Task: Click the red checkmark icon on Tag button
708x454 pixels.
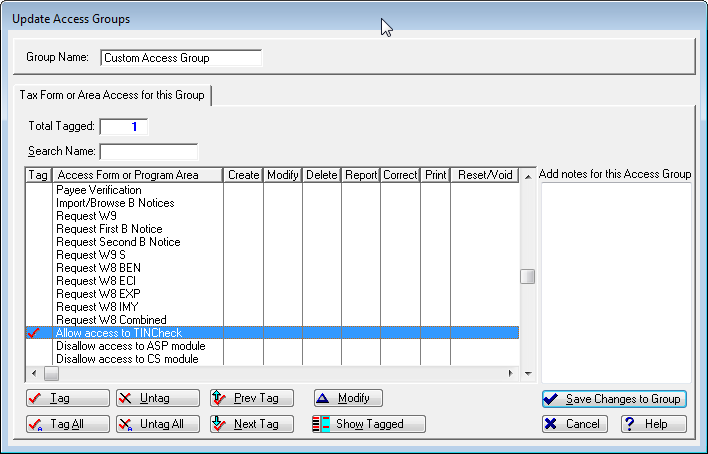Action: click(35, 398)
